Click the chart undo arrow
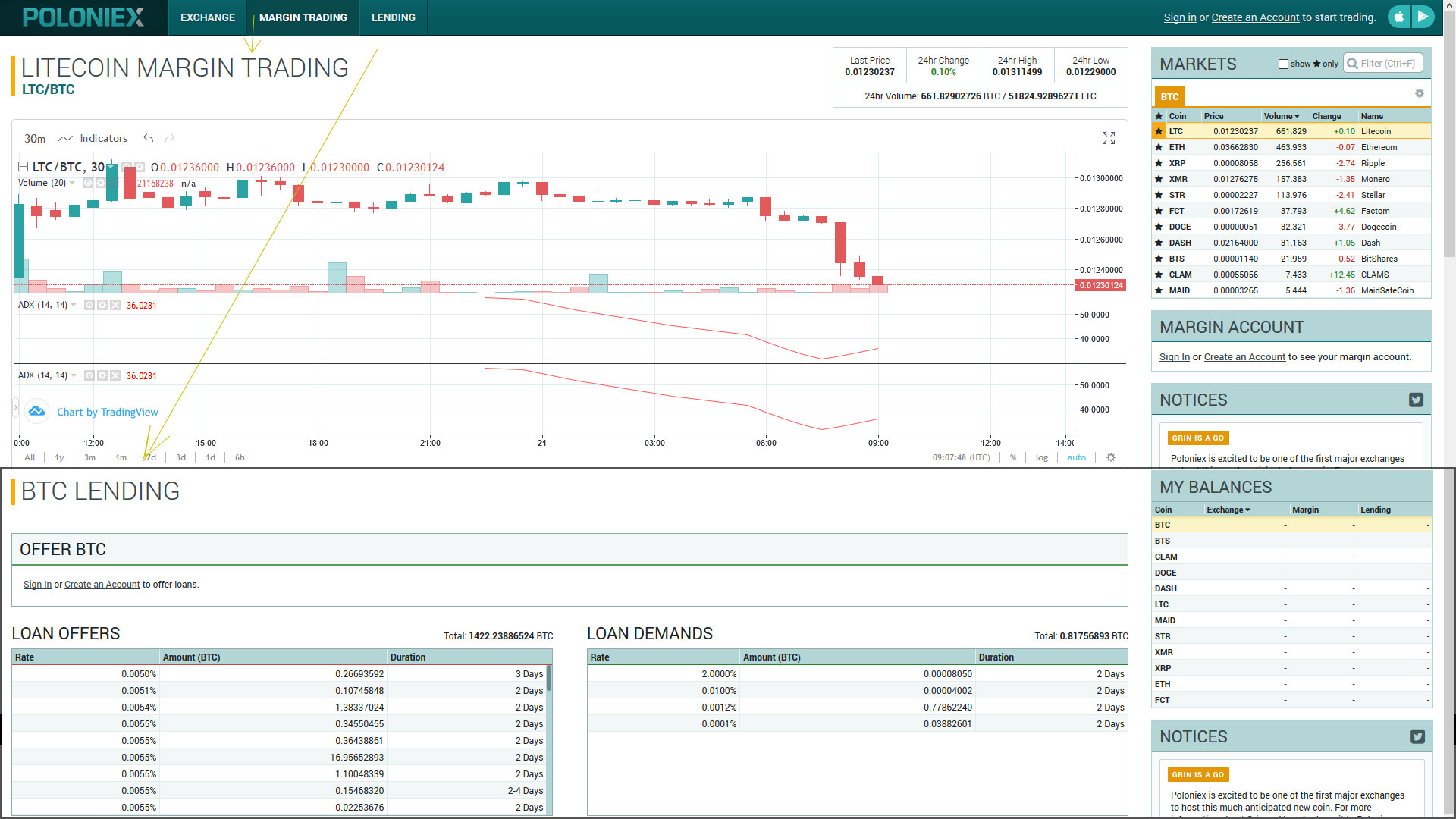1456x819 pixels. click(149, 138)
